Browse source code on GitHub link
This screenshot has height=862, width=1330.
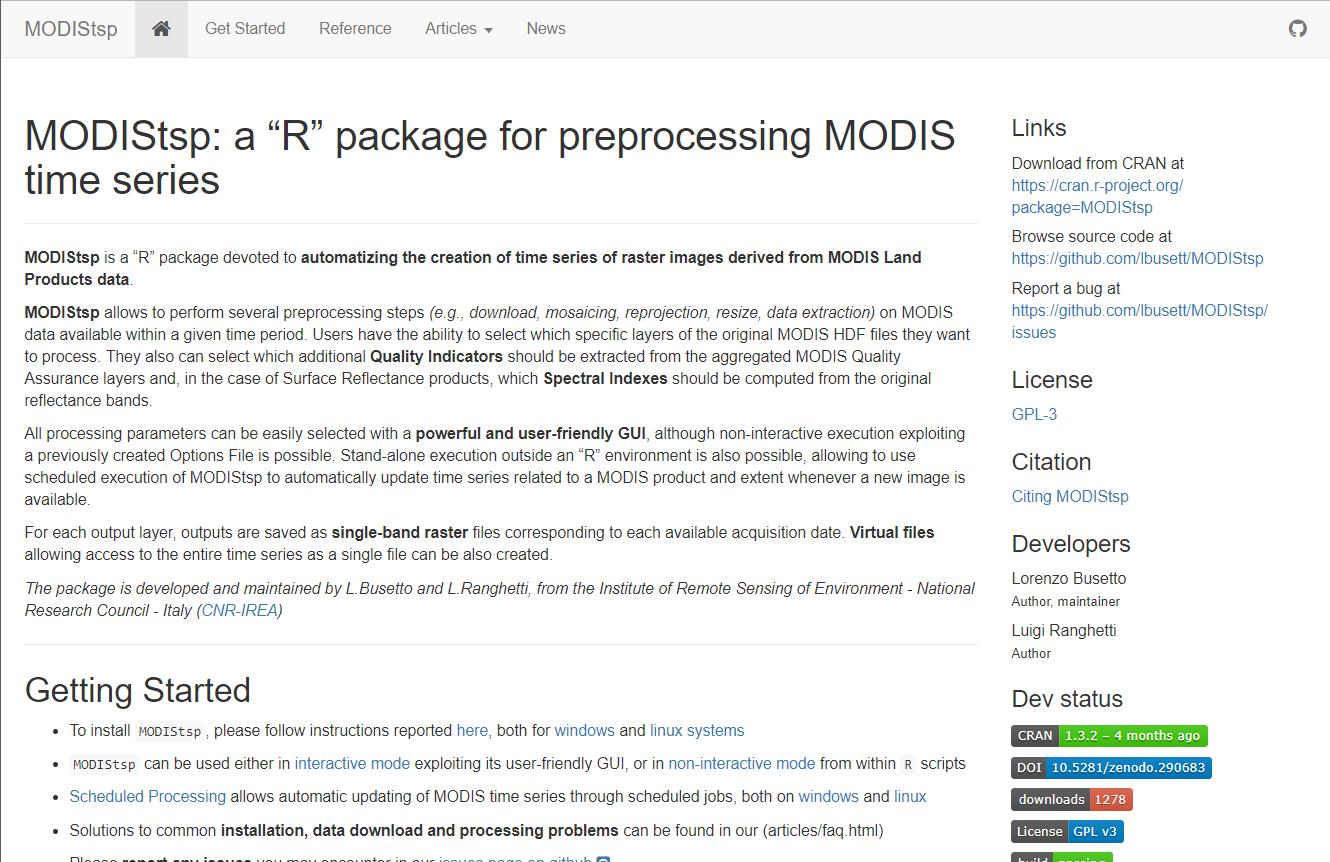point(1137,259)
